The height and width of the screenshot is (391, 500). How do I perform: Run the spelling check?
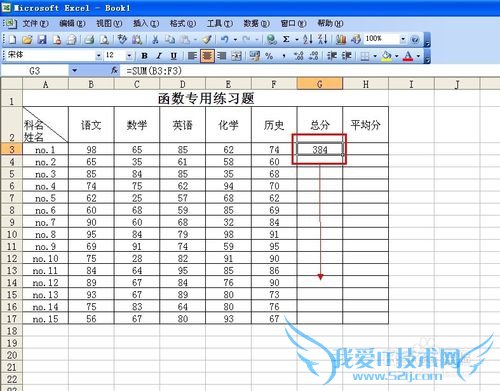click(122, 40)
